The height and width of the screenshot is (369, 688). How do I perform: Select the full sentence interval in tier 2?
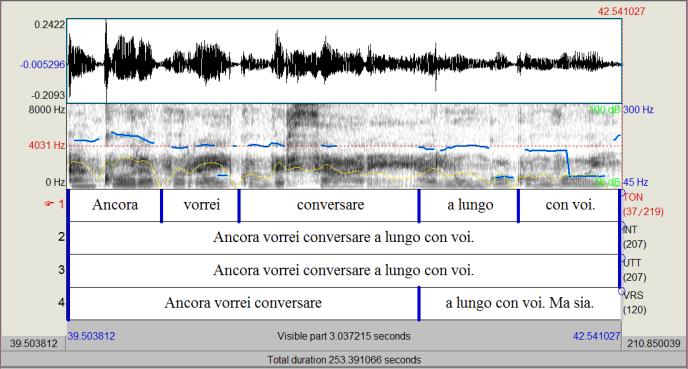(344, 238)
